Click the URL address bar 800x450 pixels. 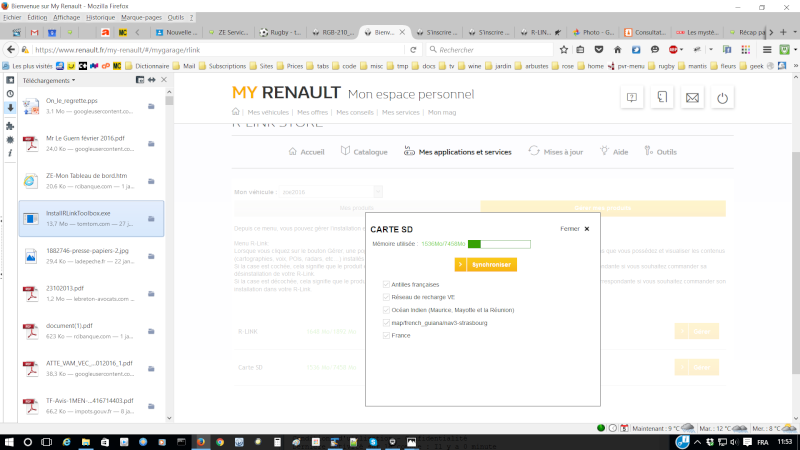point(219,49)
